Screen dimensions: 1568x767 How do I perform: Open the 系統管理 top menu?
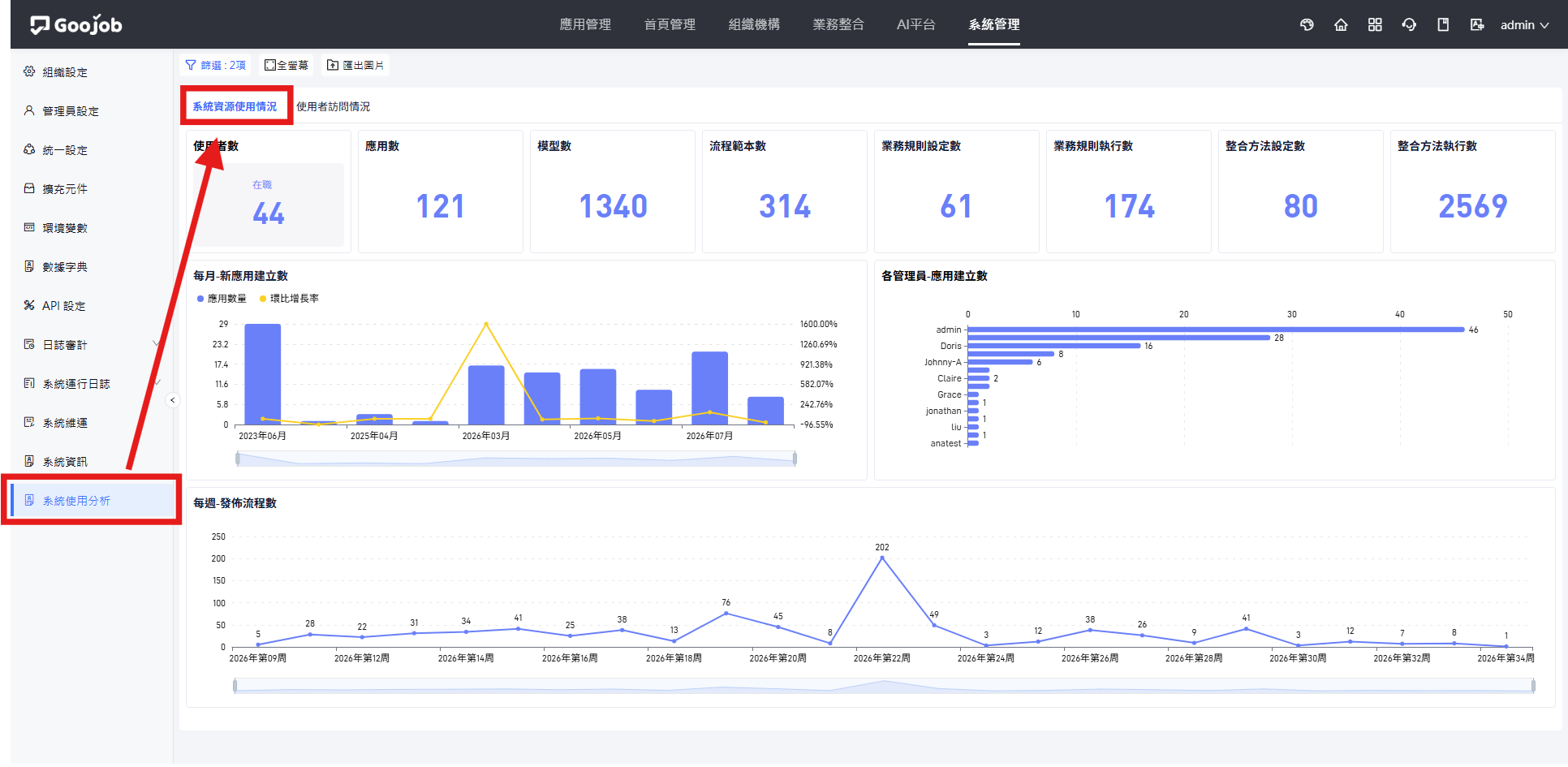click(x=994, y=24)
